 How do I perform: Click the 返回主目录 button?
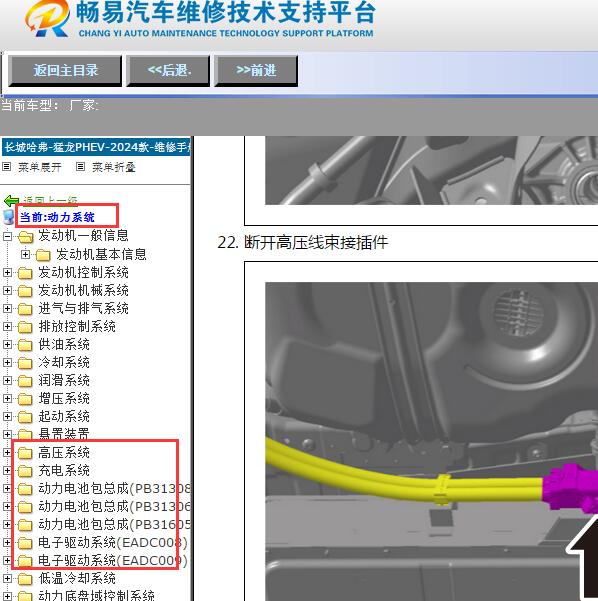(65, 71)
